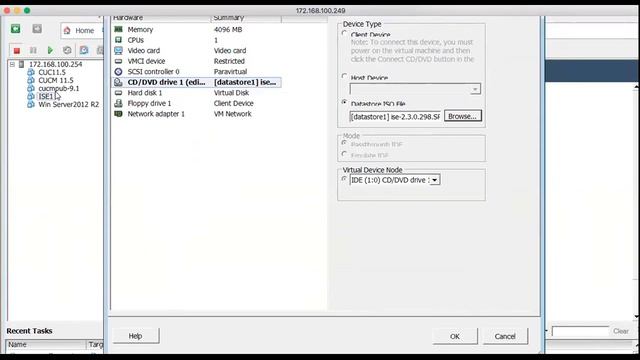The image size is (640, 360).
Task: Suspend the VM with the pause icon
Action: 33,51
